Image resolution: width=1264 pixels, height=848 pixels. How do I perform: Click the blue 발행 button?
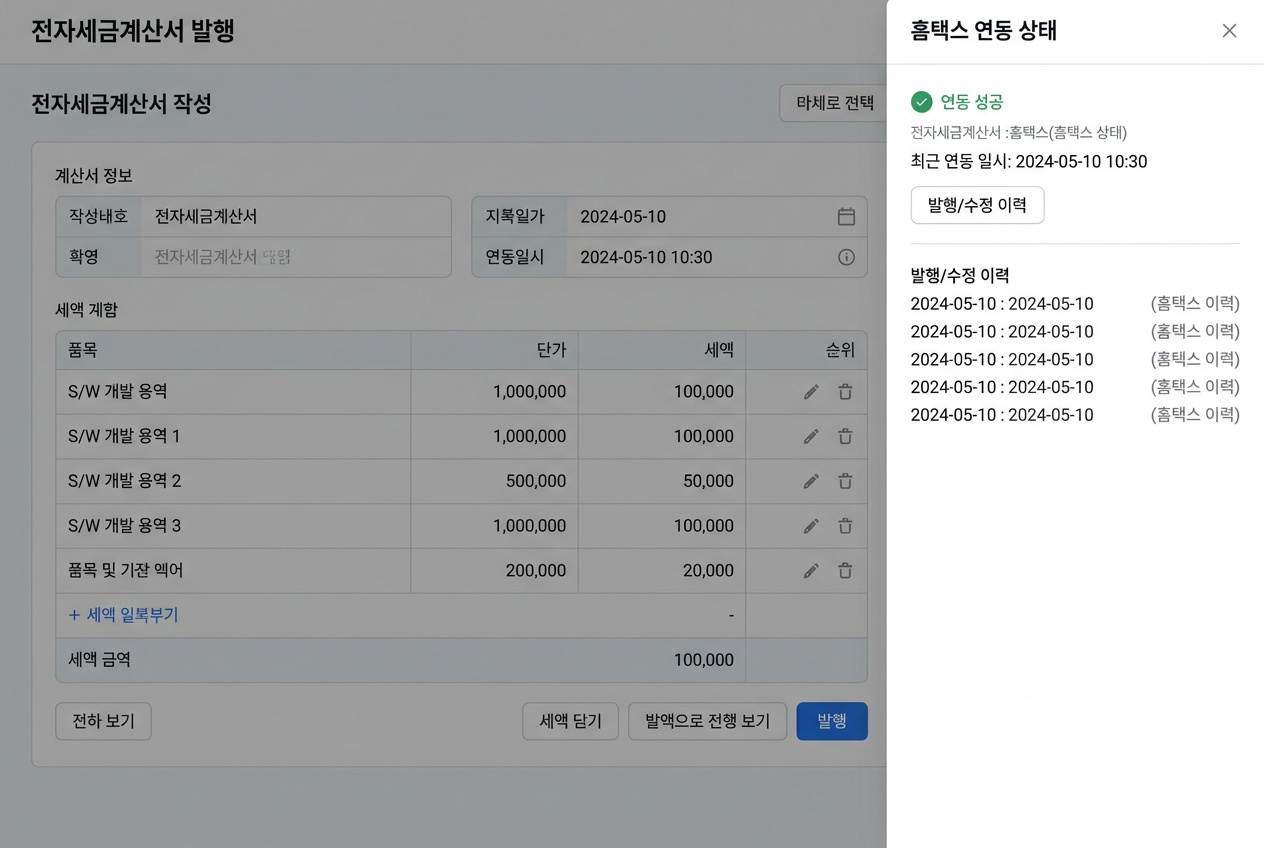point(832,721)
